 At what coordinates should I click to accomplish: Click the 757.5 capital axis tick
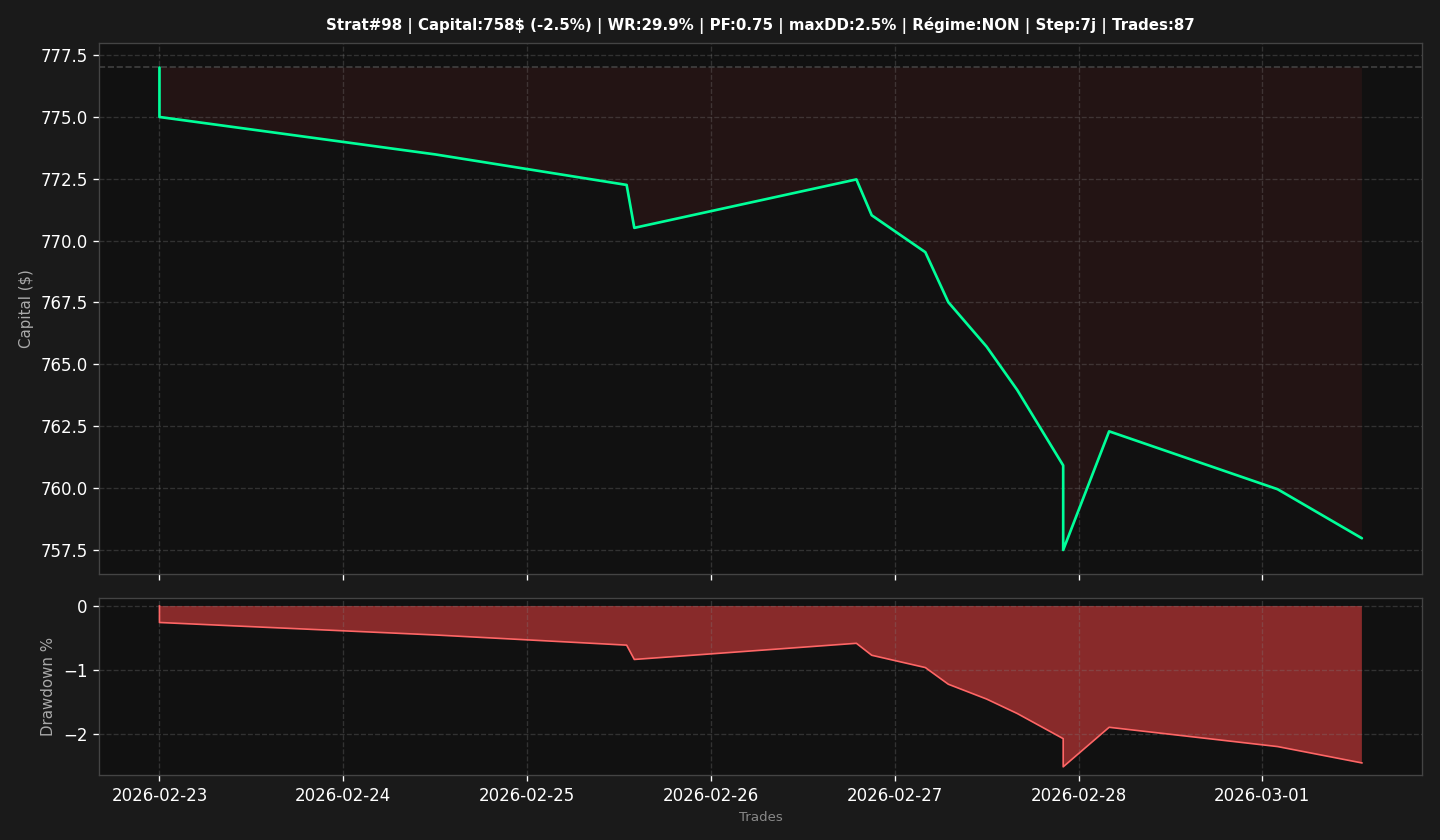pyautogui.click(x=64, y=551)
